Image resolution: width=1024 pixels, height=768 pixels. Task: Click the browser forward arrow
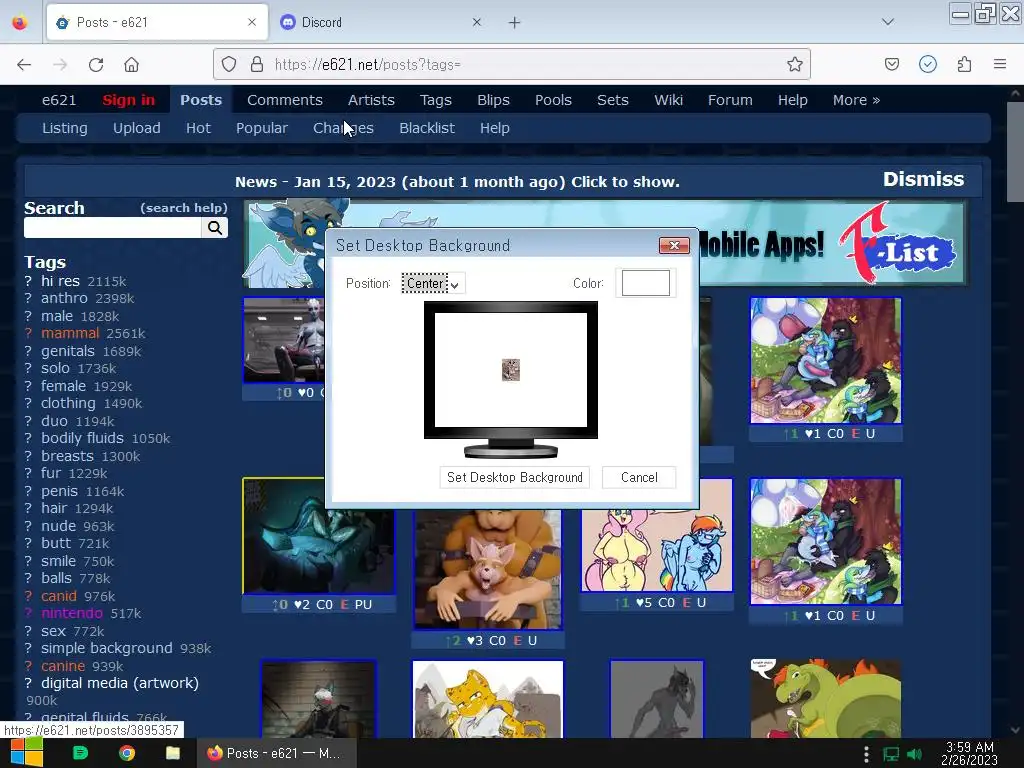pyautogui.click(x=60, y=65)
